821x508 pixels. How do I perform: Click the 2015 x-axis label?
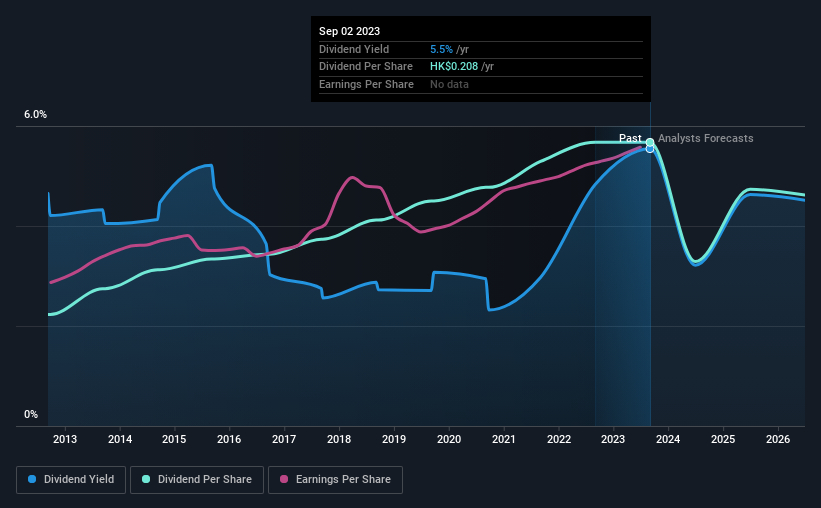tap(174, 439)
